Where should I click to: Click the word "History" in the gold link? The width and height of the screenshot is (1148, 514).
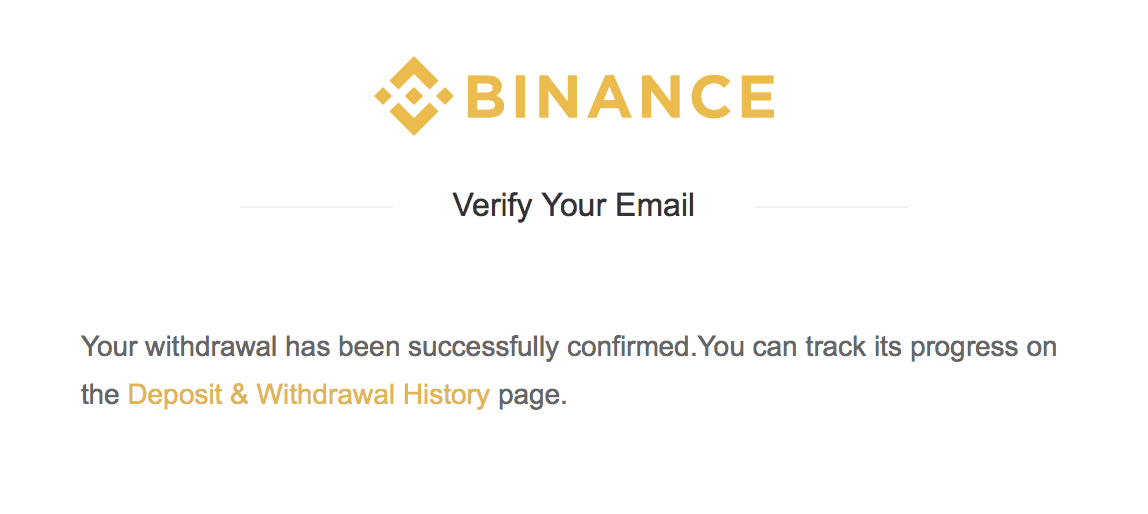pos(446,395)
